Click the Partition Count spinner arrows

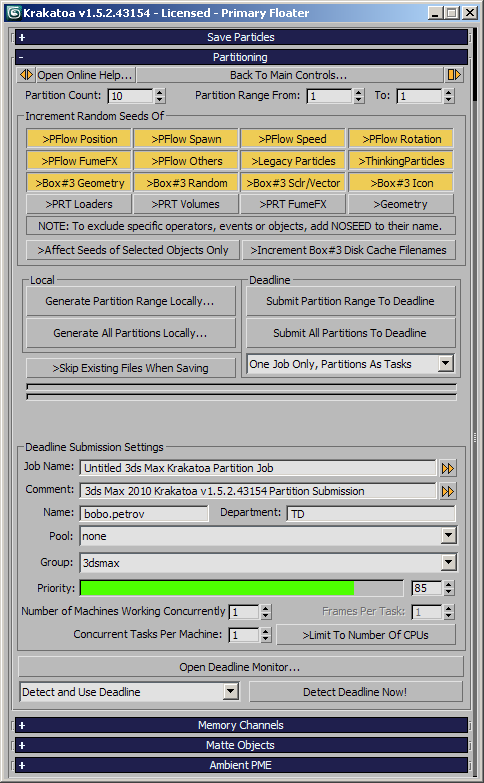(159, 96)
